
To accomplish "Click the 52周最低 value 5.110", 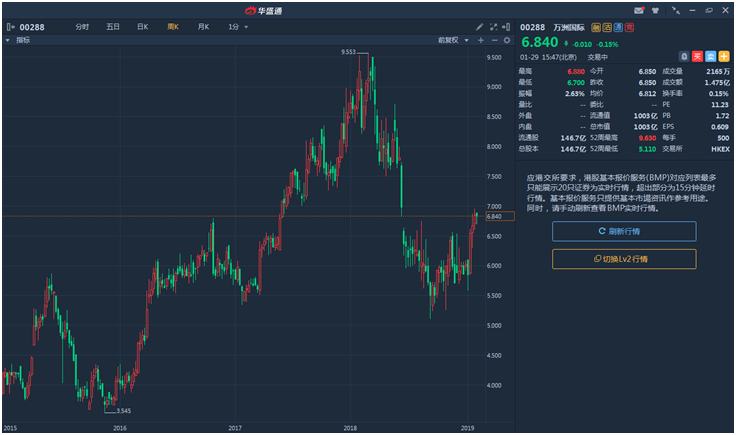I will [x=647, y=149].
